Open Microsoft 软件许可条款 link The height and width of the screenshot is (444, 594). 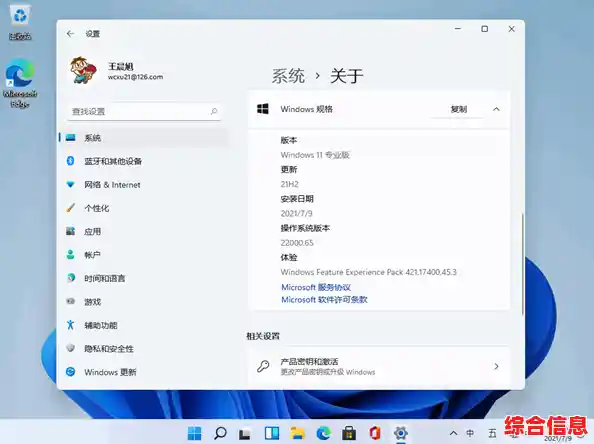(324, 300)
